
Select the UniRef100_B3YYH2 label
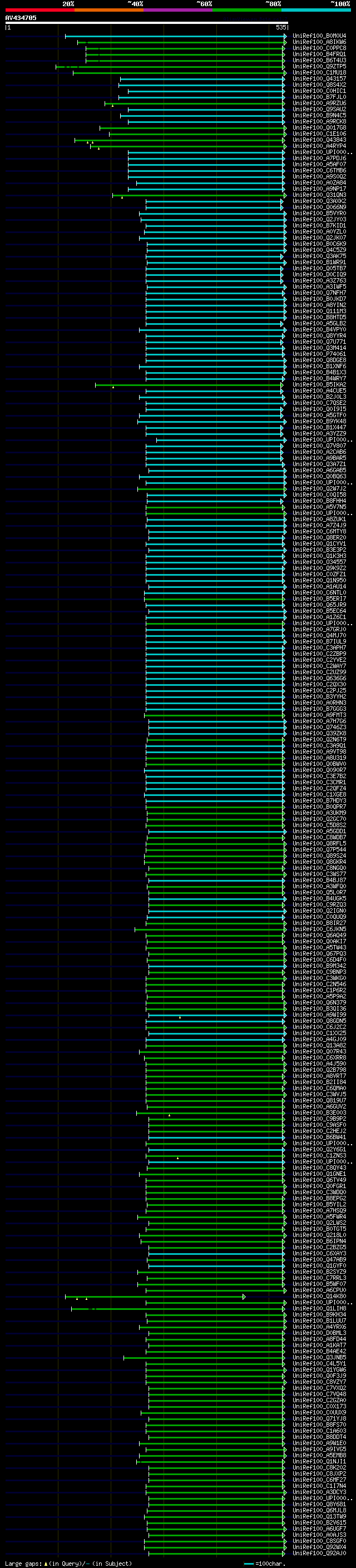[319, 696]
